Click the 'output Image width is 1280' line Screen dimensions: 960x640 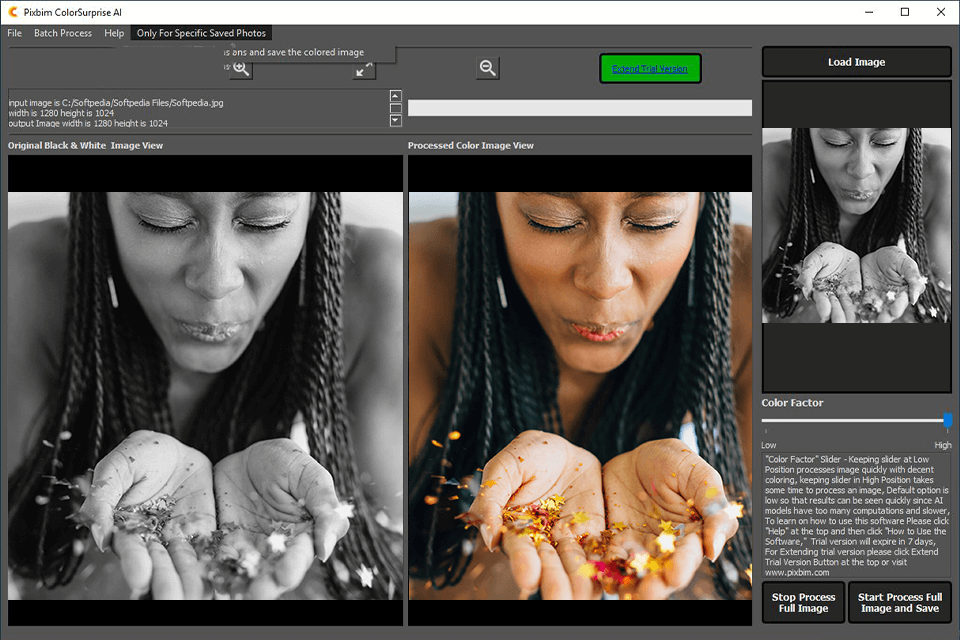click(88, 123)
